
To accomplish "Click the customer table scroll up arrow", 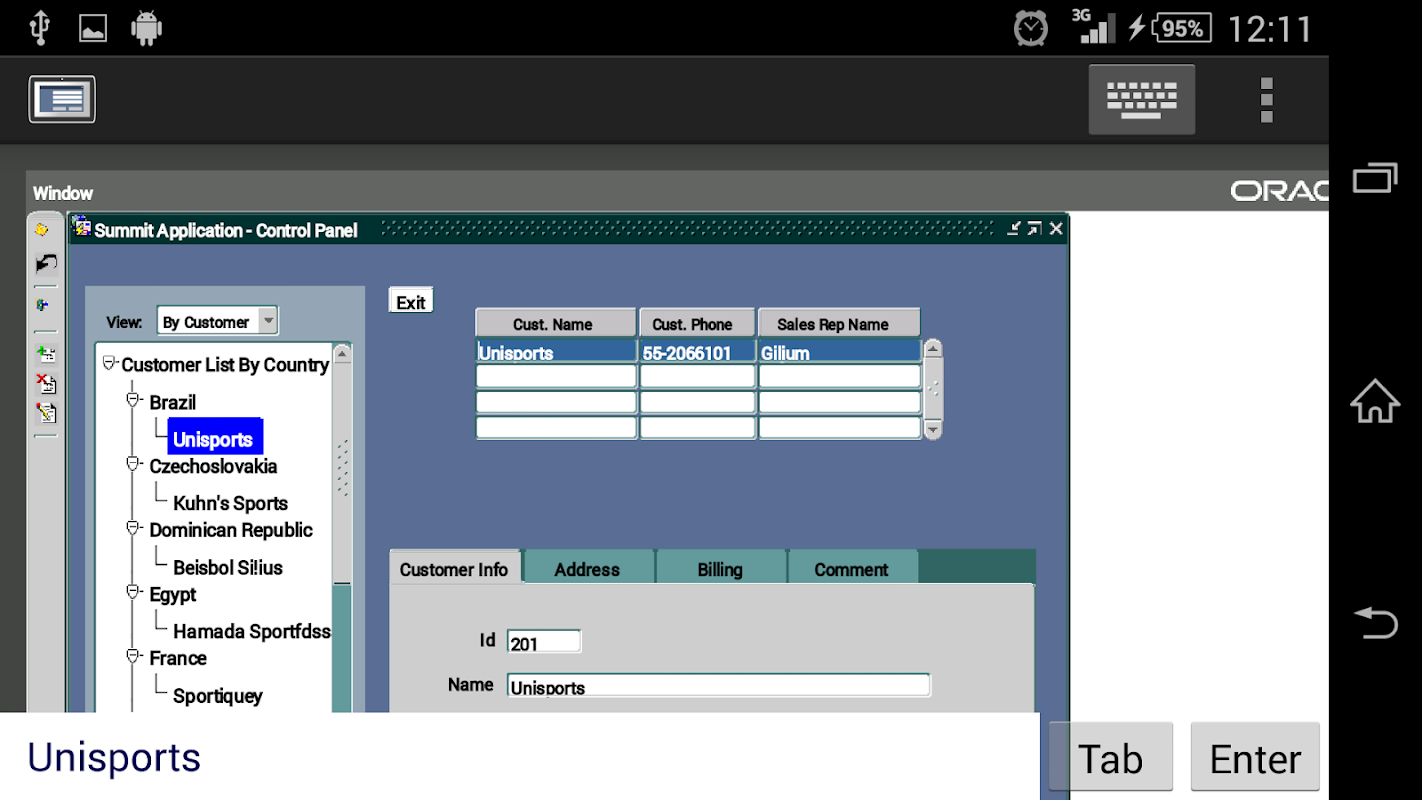I will (x=933, y=349).
